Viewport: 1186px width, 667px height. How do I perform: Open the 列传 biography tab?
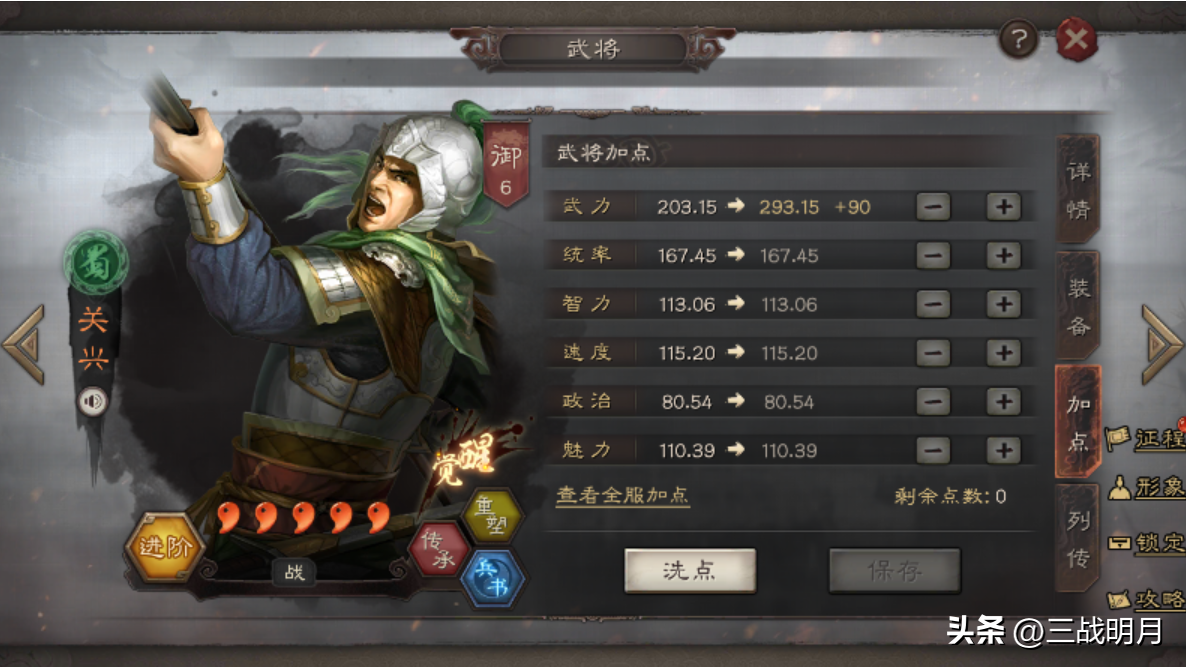(x=1078, y=538)
